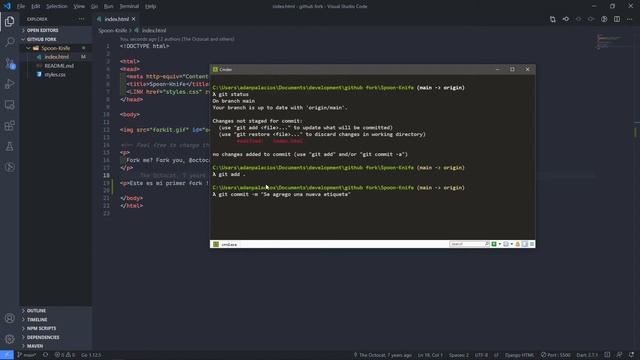Collapse the Spoon-Knife folder
Image resolution: width=640 pixels, height=360 pixels.
pyautogui.click(x=56, y=48)
